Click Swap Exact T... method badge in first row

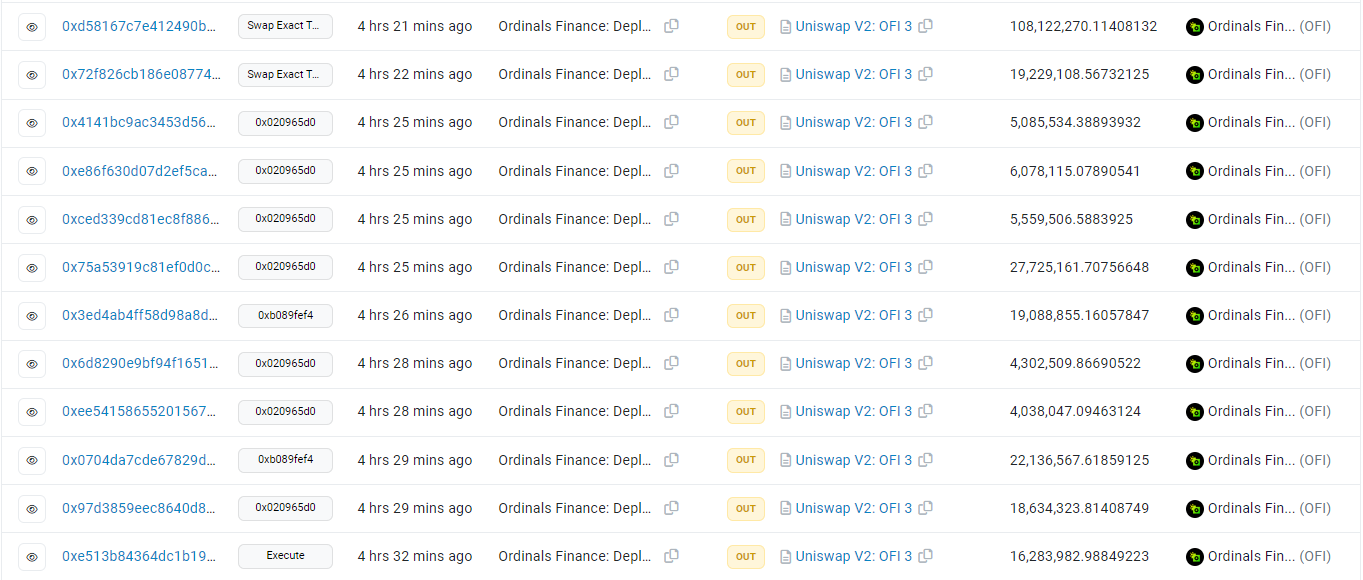pos(285,27)
